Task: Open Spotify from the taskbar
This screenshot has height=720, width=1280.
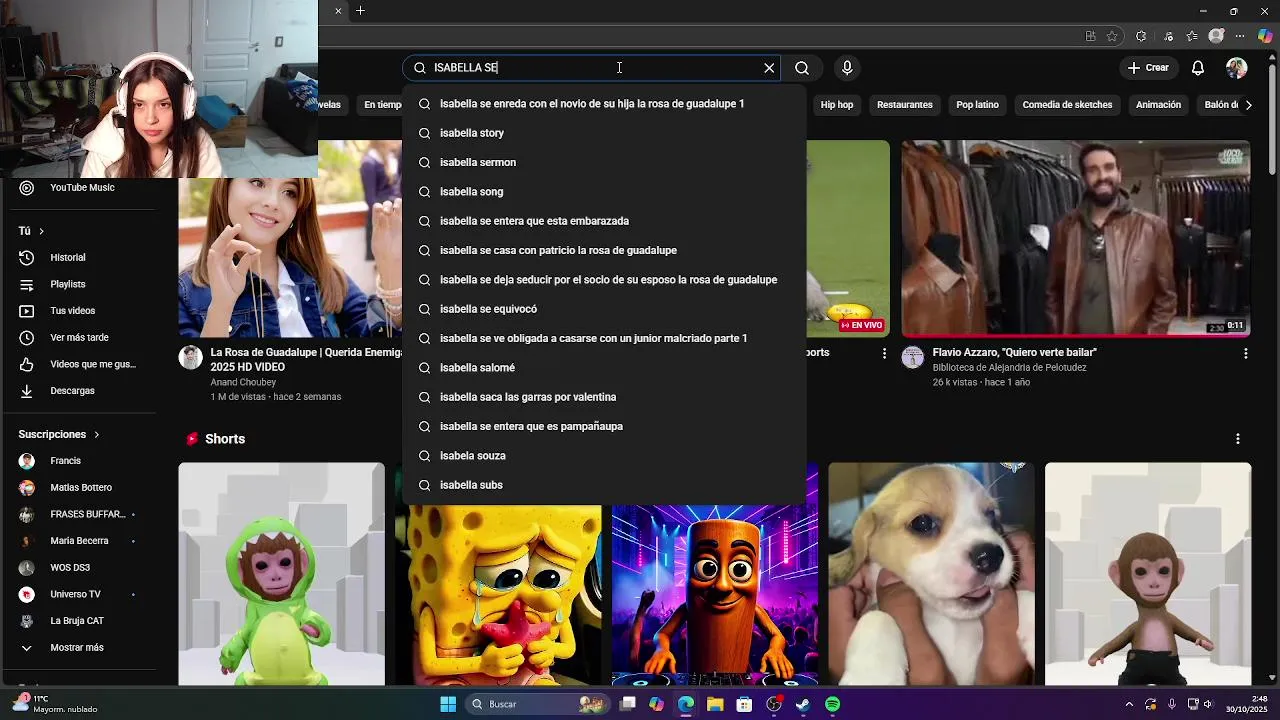Action: tap(832, 704)
